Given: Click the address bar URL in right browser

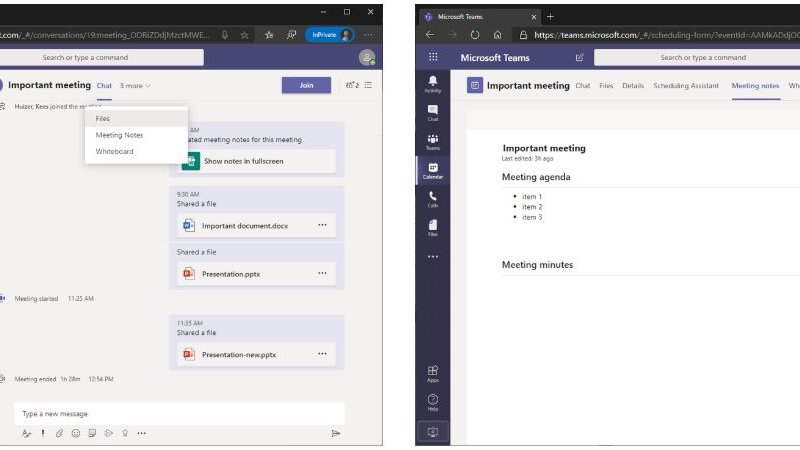Looking at the screenshot, I should tap(667, 35).
